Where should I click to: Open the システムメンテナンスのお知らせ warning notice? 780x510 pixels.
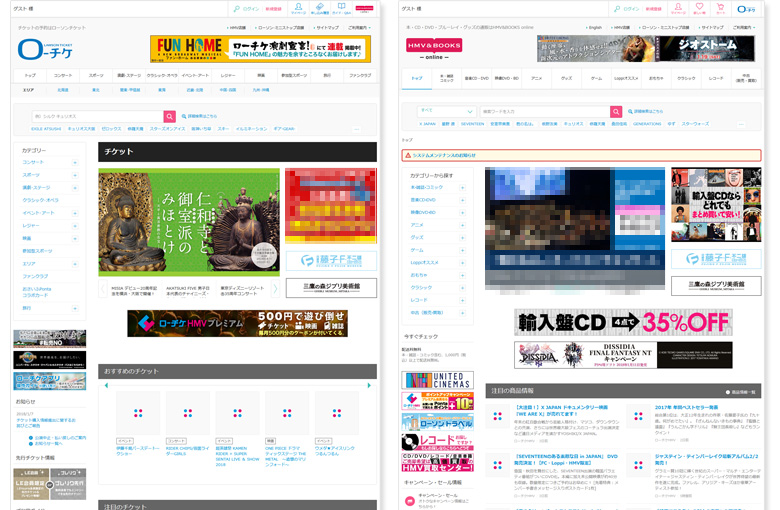pos(581,155)
